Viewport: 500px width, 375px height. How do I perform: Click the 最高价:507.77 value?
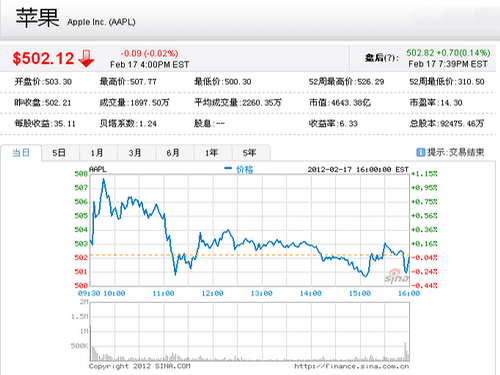pos(128,82)
